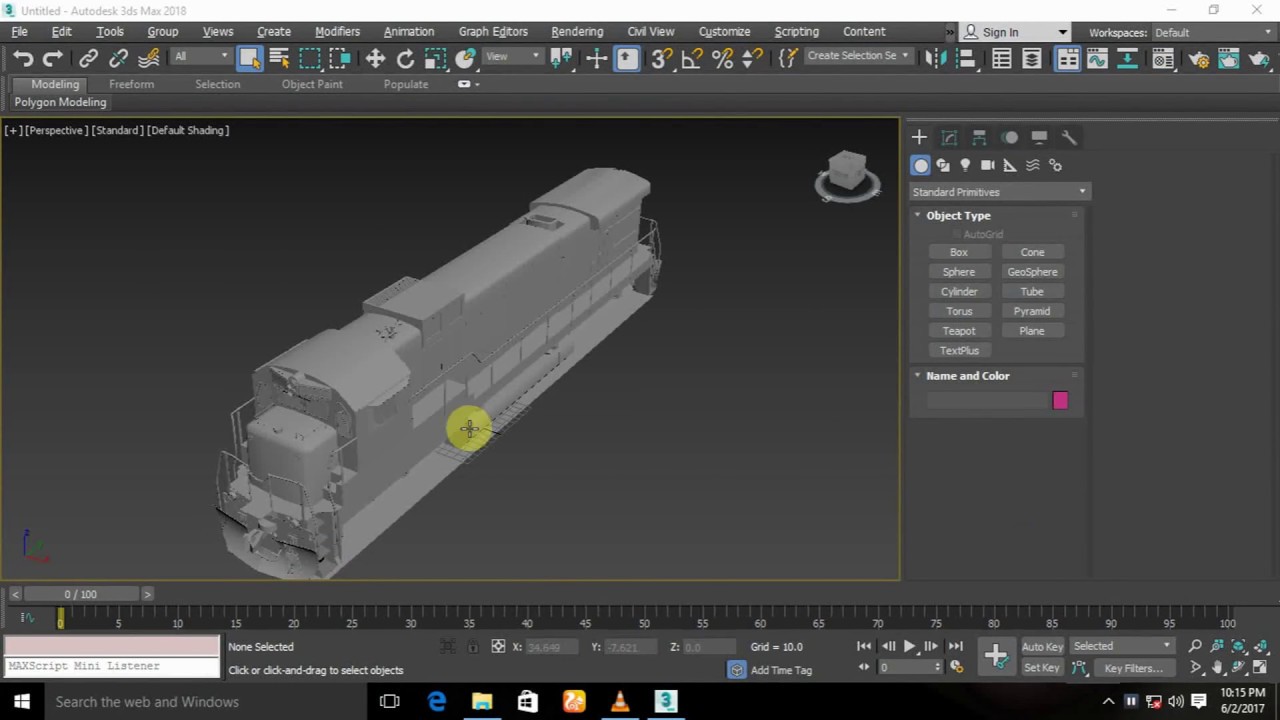
Task: Toggle Spinner Snap
Action: click(753, 59)
